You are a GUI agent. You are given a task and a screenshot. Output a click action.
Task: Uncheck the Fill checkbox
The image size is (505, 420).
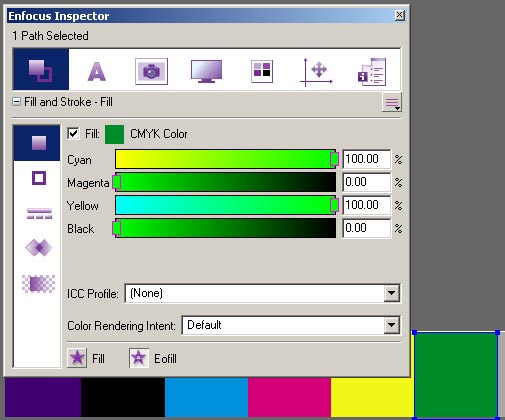coord(73,134)
